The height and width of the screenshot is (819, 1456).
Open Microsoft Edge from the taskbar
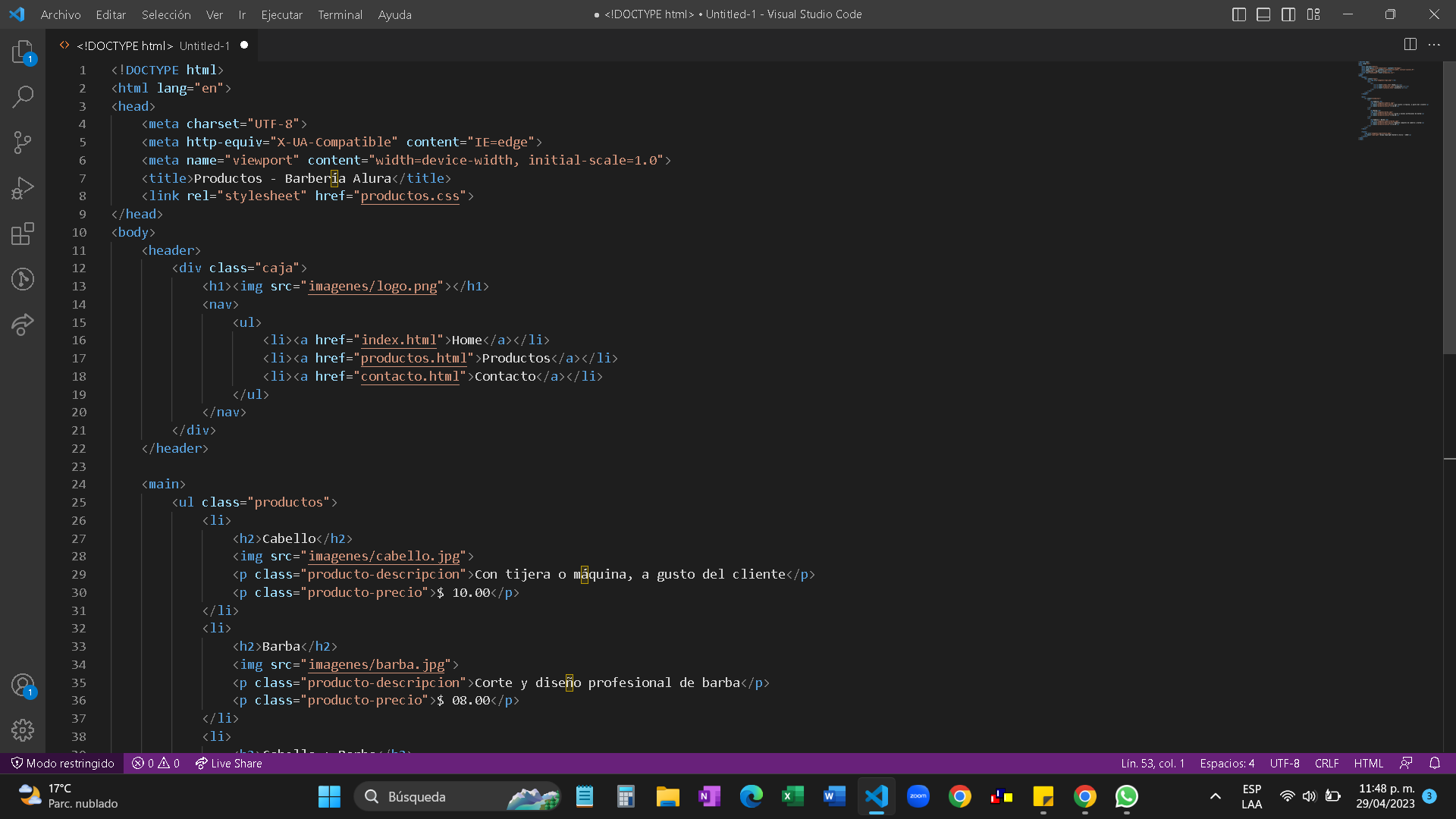(x=751, y=796)
